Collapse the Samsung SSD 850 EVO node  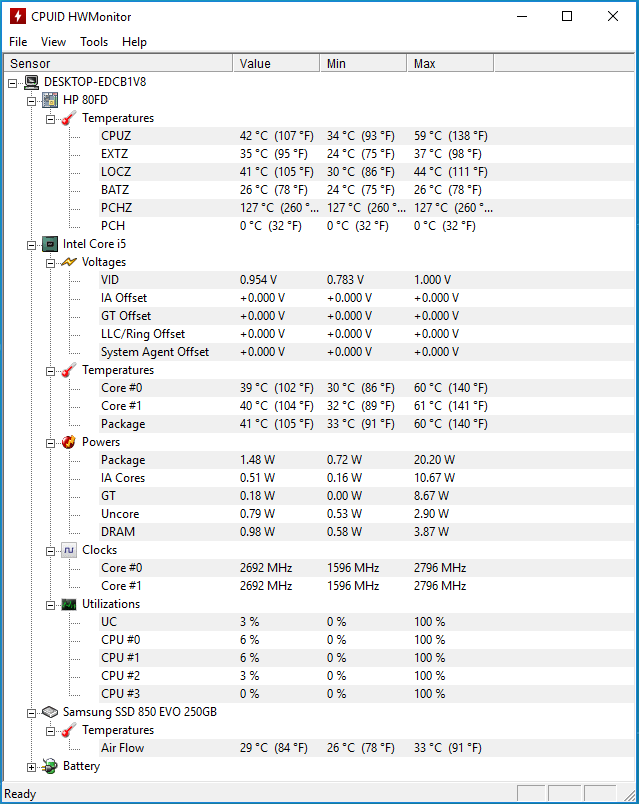click(31, 712)
